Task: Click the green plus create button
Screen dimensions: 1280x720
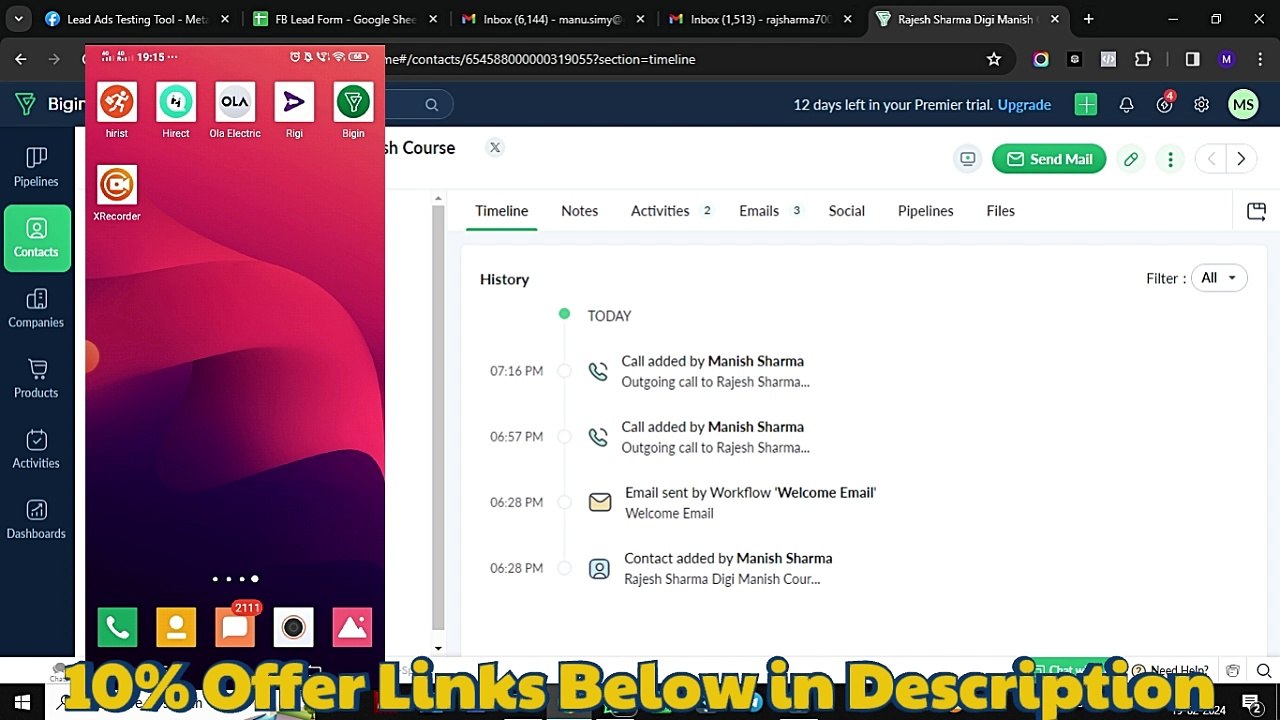Action: [1086, 104]
